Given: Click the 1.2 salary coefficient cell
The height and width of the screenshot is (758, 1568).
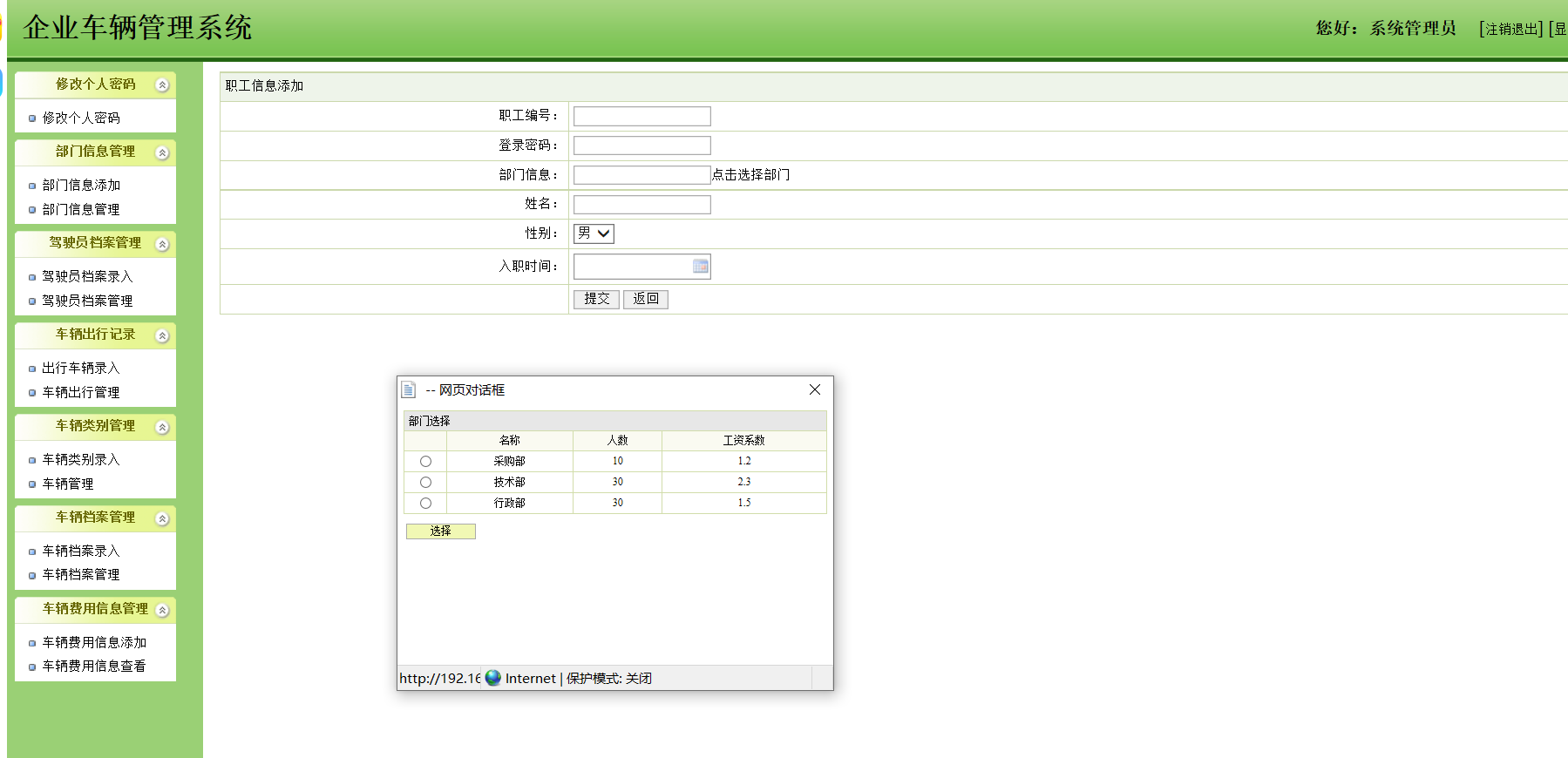Looking at the screenshot, I should [744, 461].
